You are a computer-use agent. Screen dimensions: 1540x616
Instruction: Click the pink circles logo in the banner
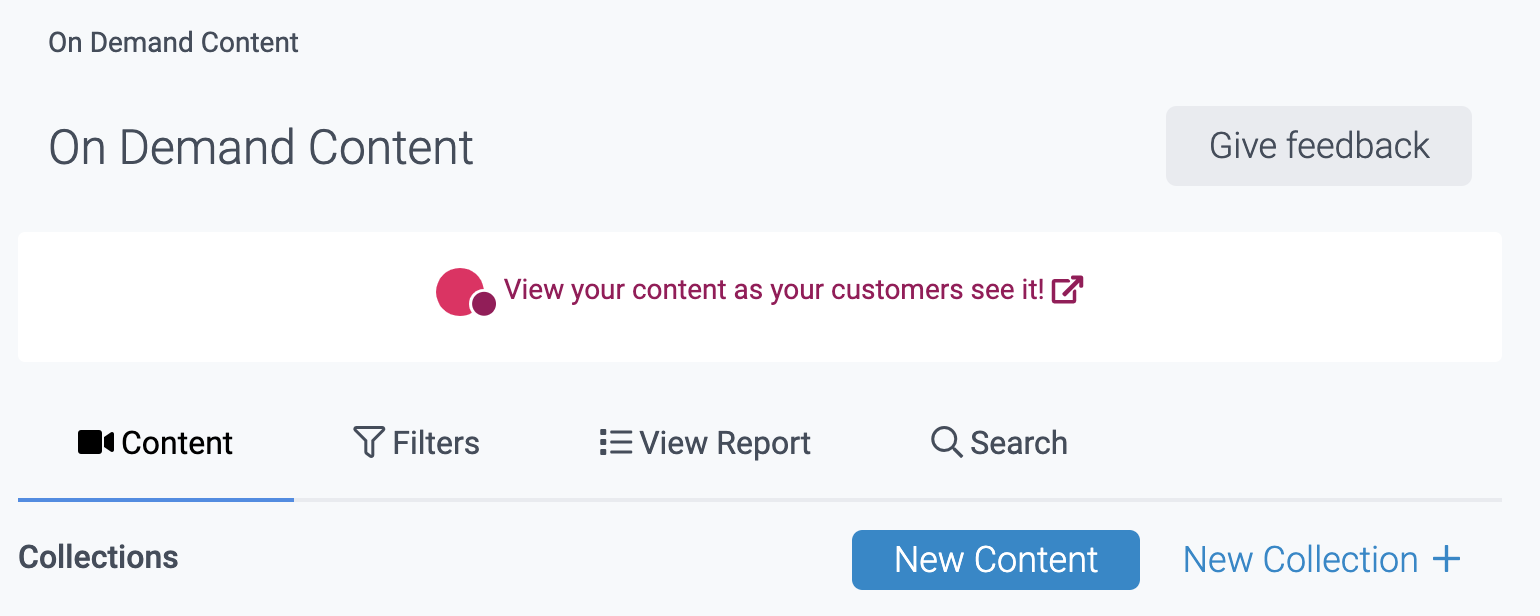click(464, 291)
